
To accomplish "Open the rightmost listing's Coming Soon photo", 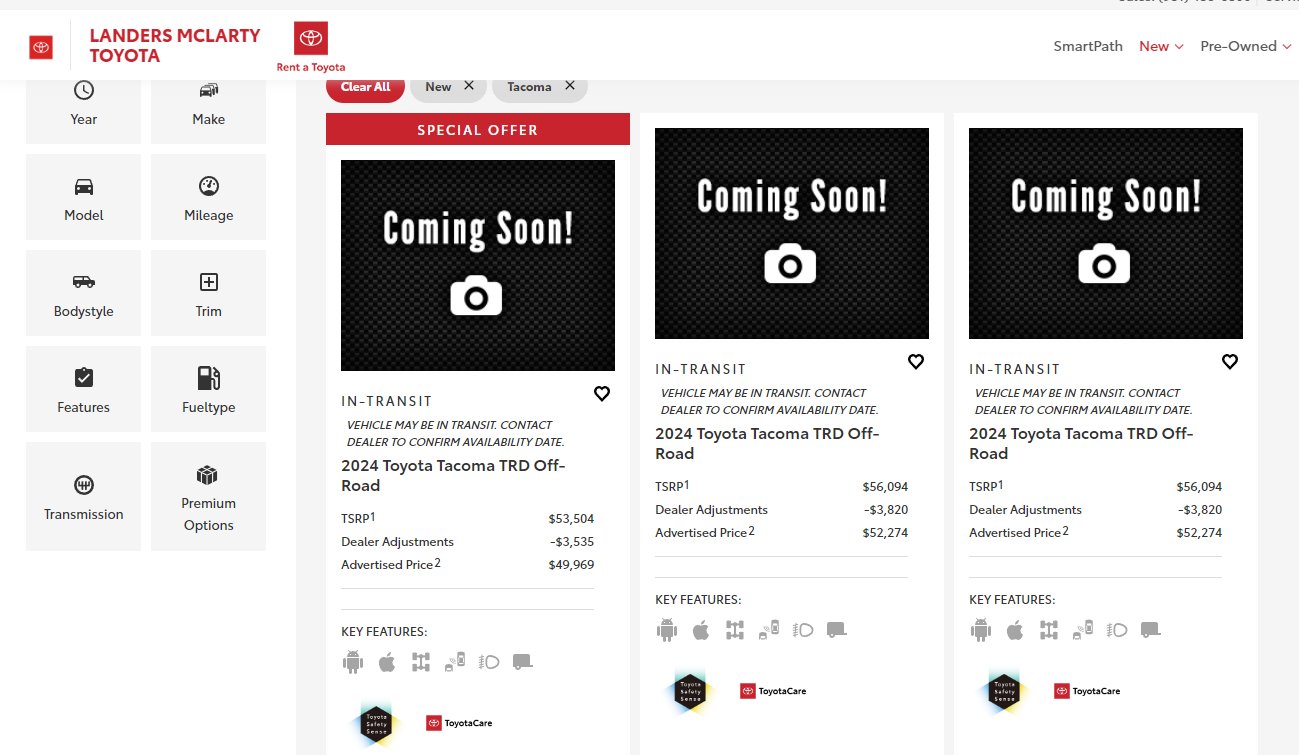I will click(x=1106, y=233).
